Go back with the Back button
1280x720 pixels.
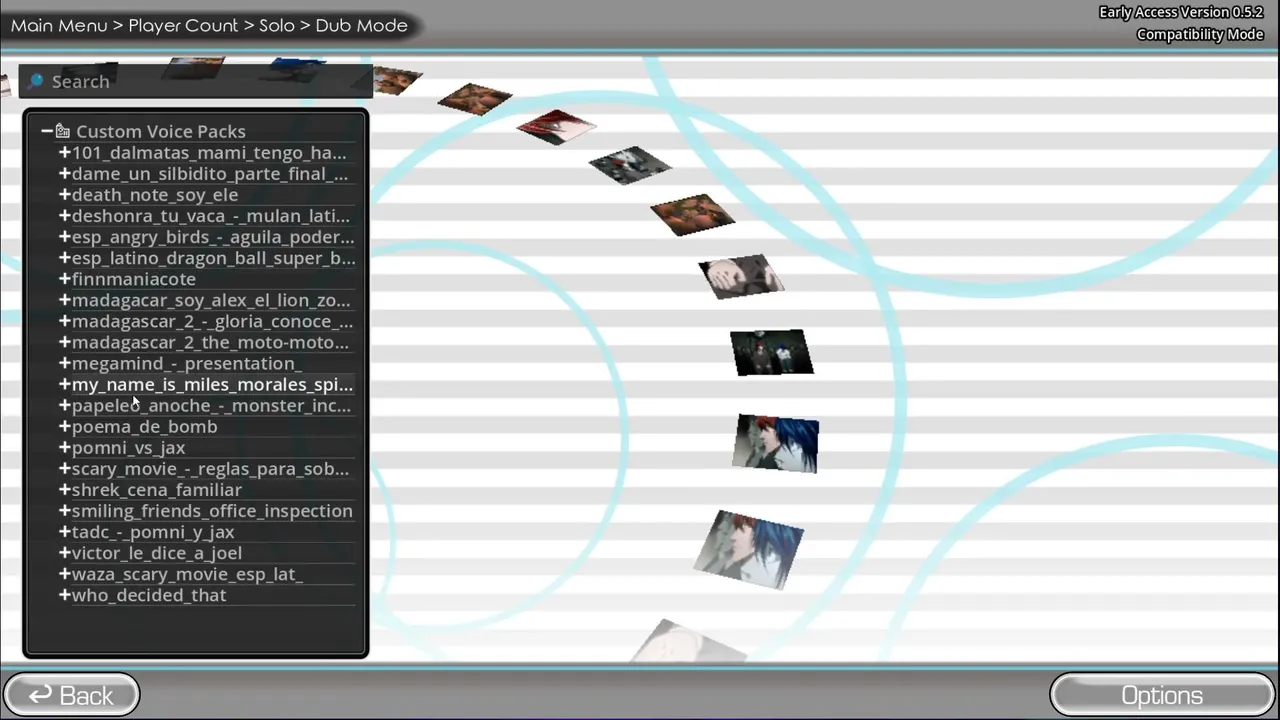click(71, 695)
